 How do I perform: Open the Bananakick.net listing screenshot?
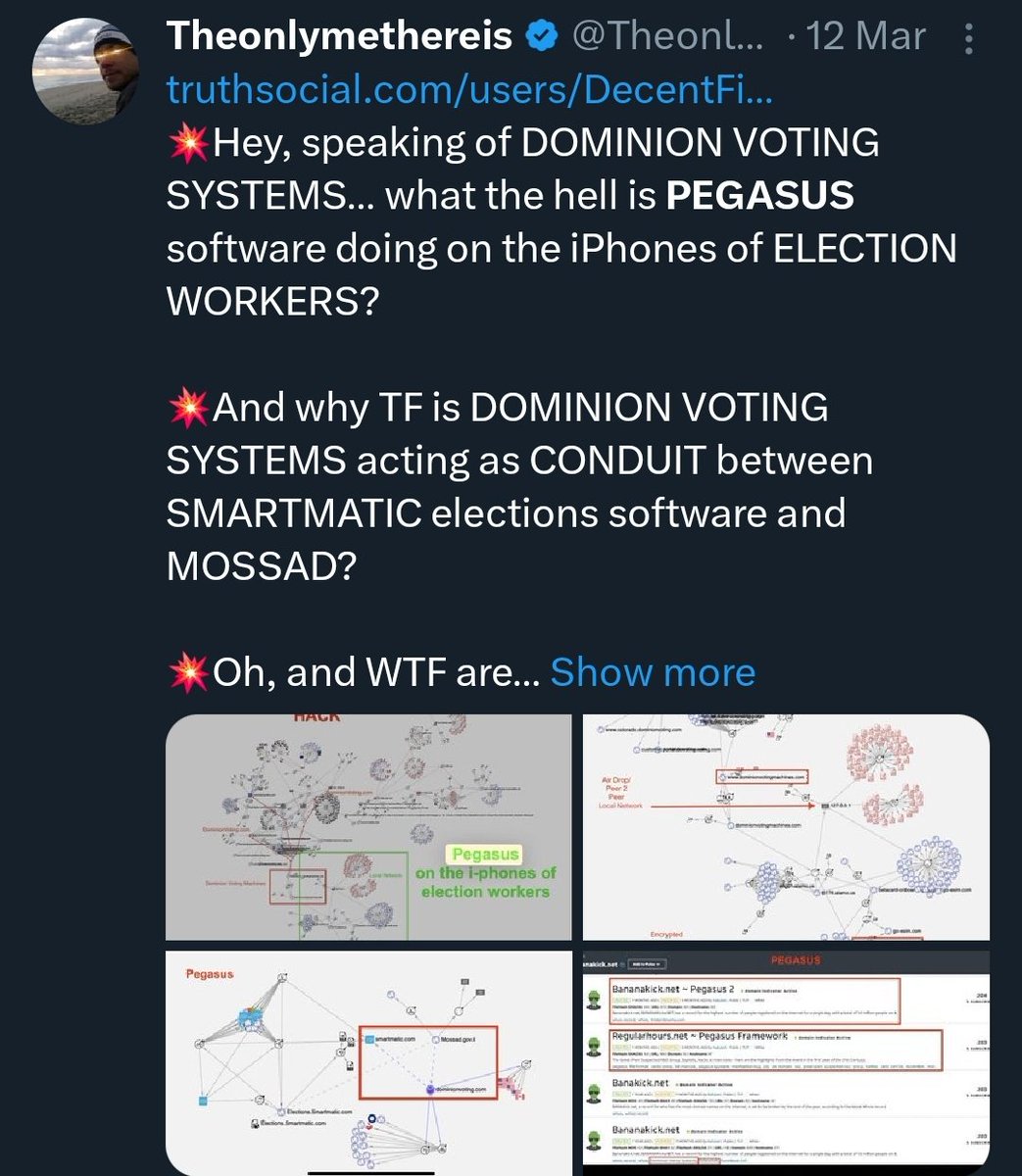tap(786, 1061)
